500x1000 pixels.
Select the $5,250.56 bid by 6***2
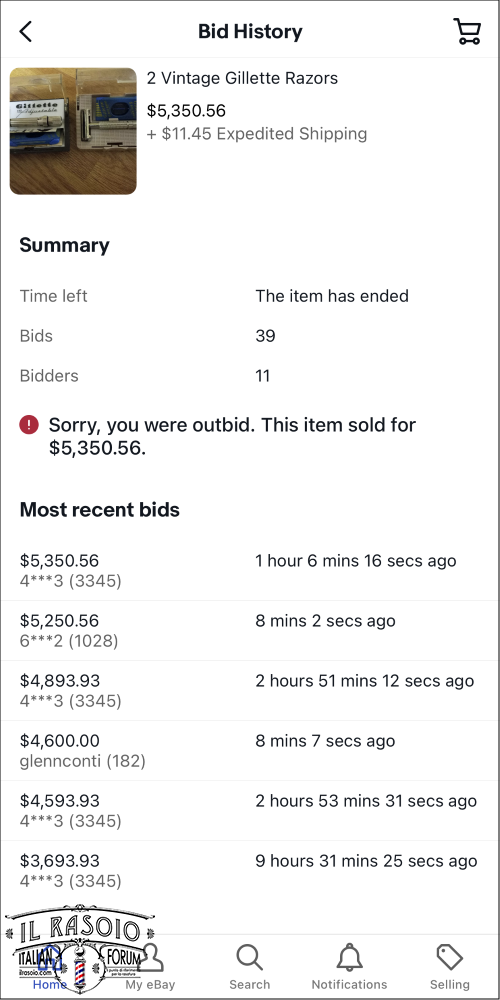(x=250, y=631)
